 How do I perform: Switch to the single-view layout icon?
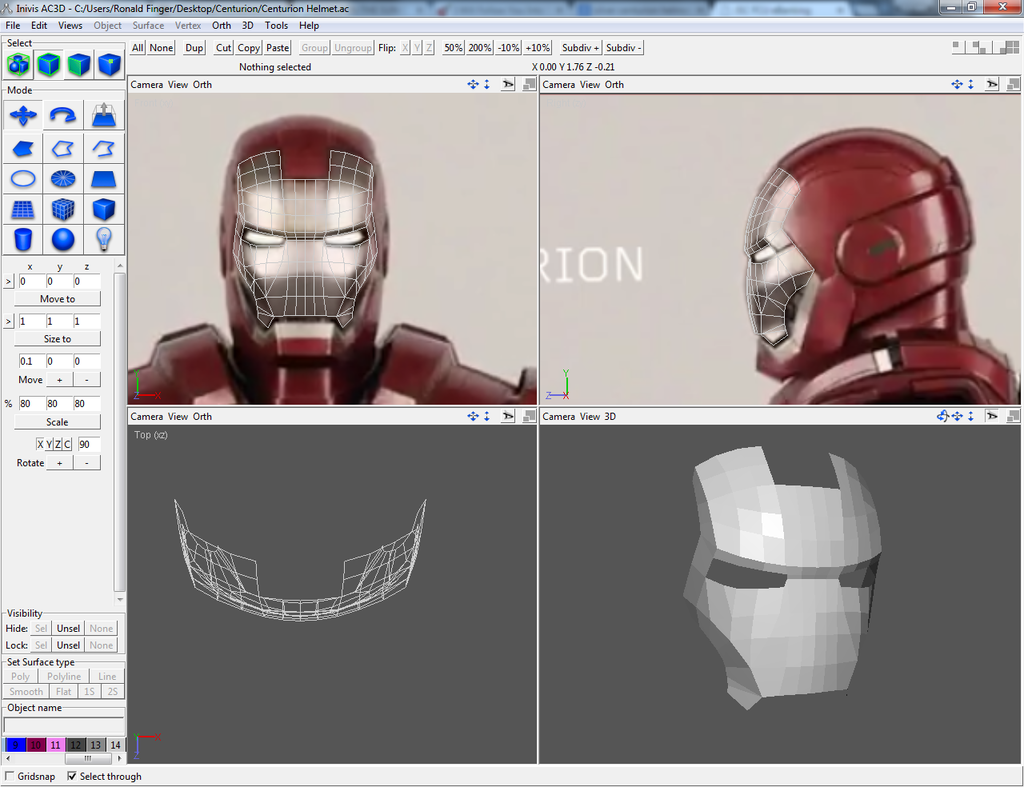click(x=957, y=47)
